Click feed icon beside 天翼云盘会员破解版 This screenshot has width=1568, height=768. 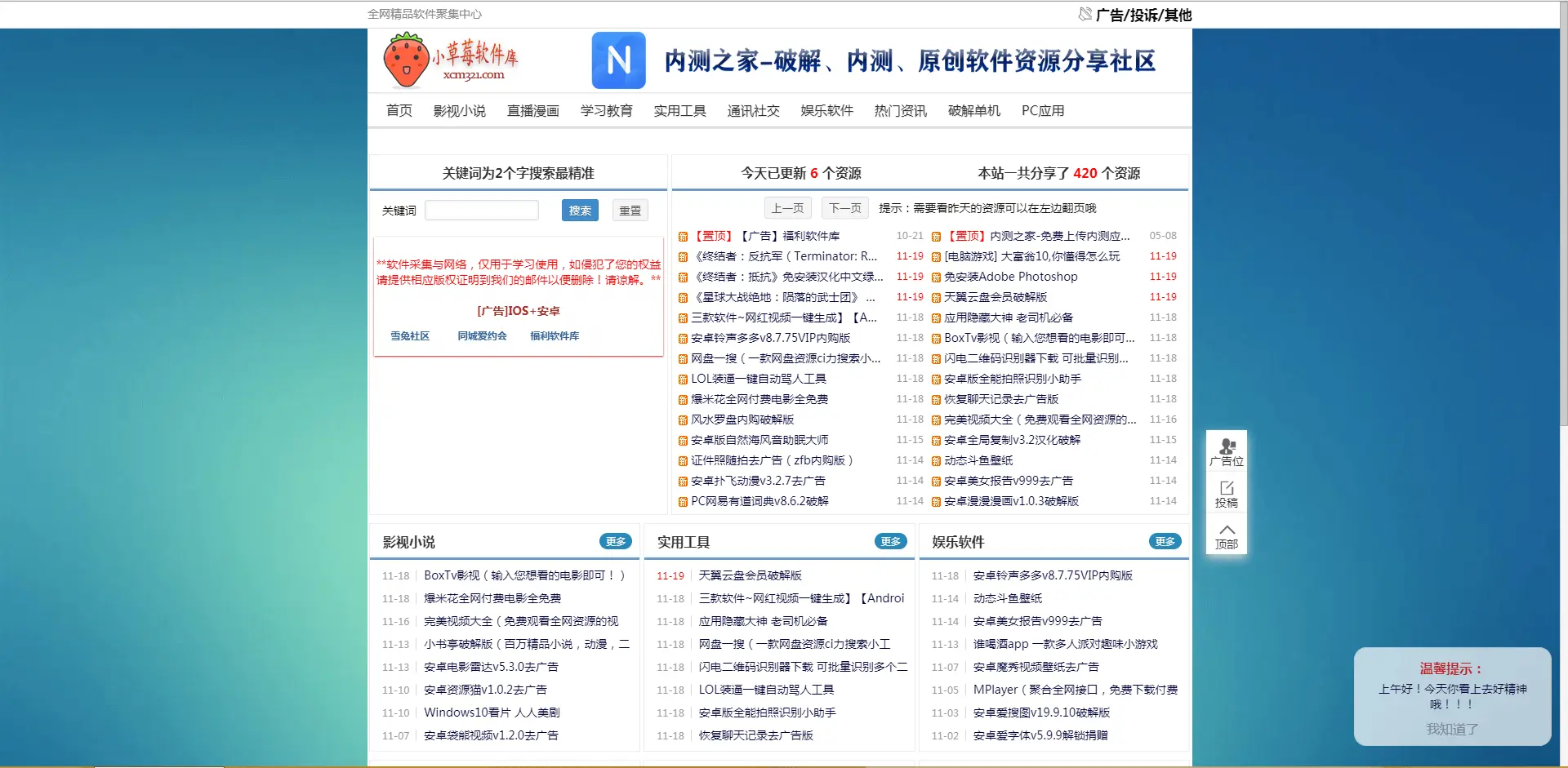(x=936, y=298)
